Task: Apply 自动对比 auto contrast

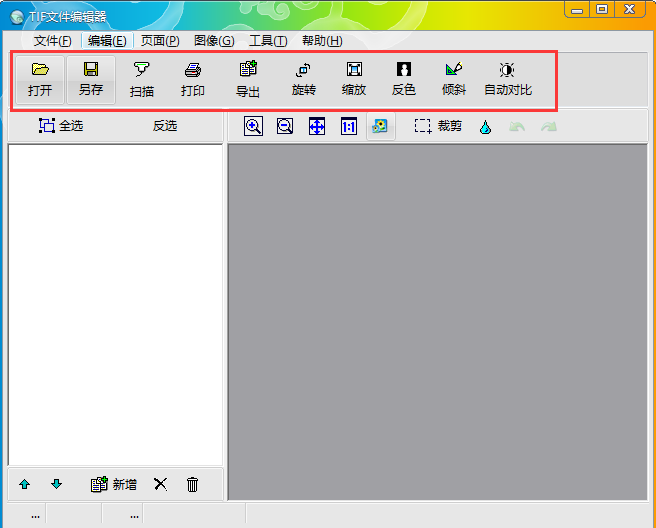Action: point(508,79)
